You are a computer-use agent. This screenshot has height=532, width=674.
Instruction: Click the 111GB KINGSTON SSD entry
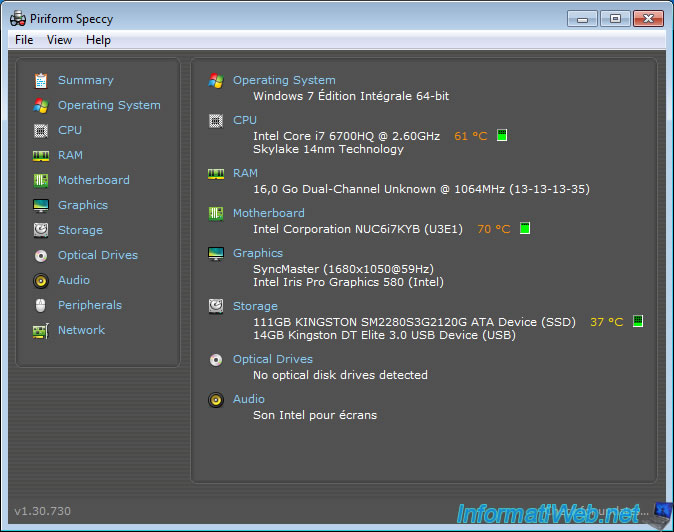click(x=414, y=322)
